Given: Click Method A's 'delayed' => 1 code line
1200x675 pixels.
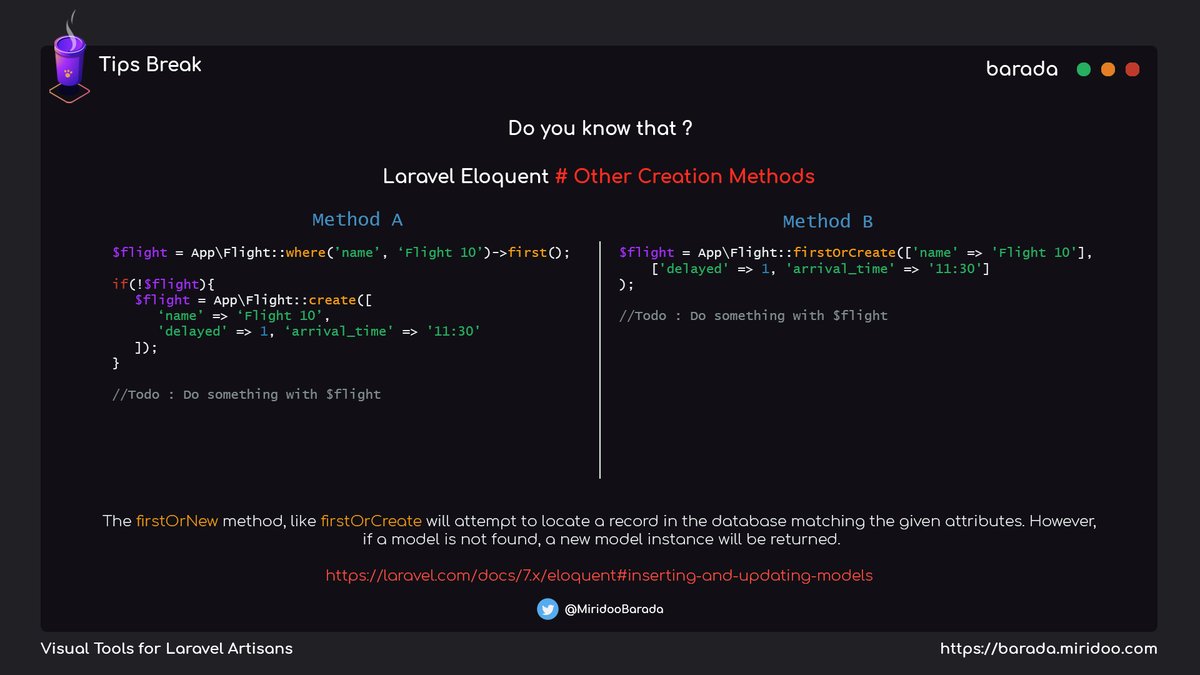Looking at the screenshot, I should click(320, 331).
